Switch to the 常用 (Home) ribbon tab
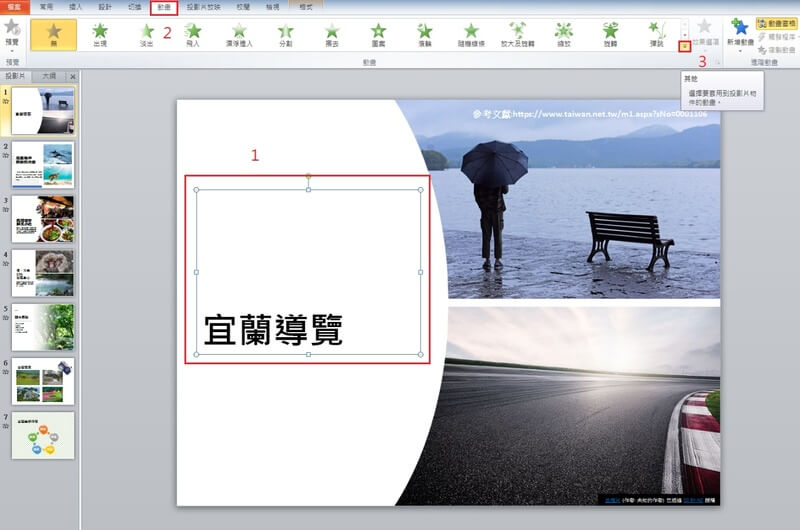The width and height of the screenshot is (800, 530). 46,7
